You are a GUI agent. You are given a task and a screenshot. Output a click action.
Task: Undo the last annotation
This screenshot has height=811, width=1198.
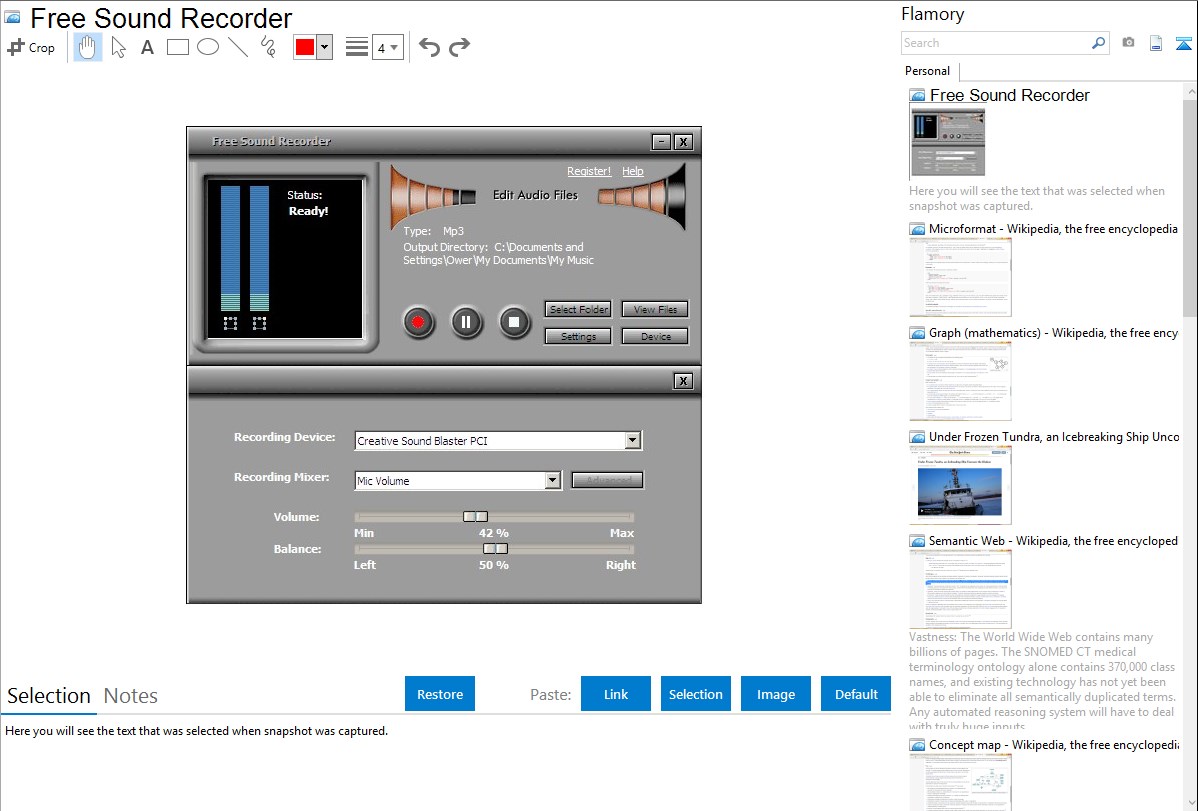coord(429,47)
